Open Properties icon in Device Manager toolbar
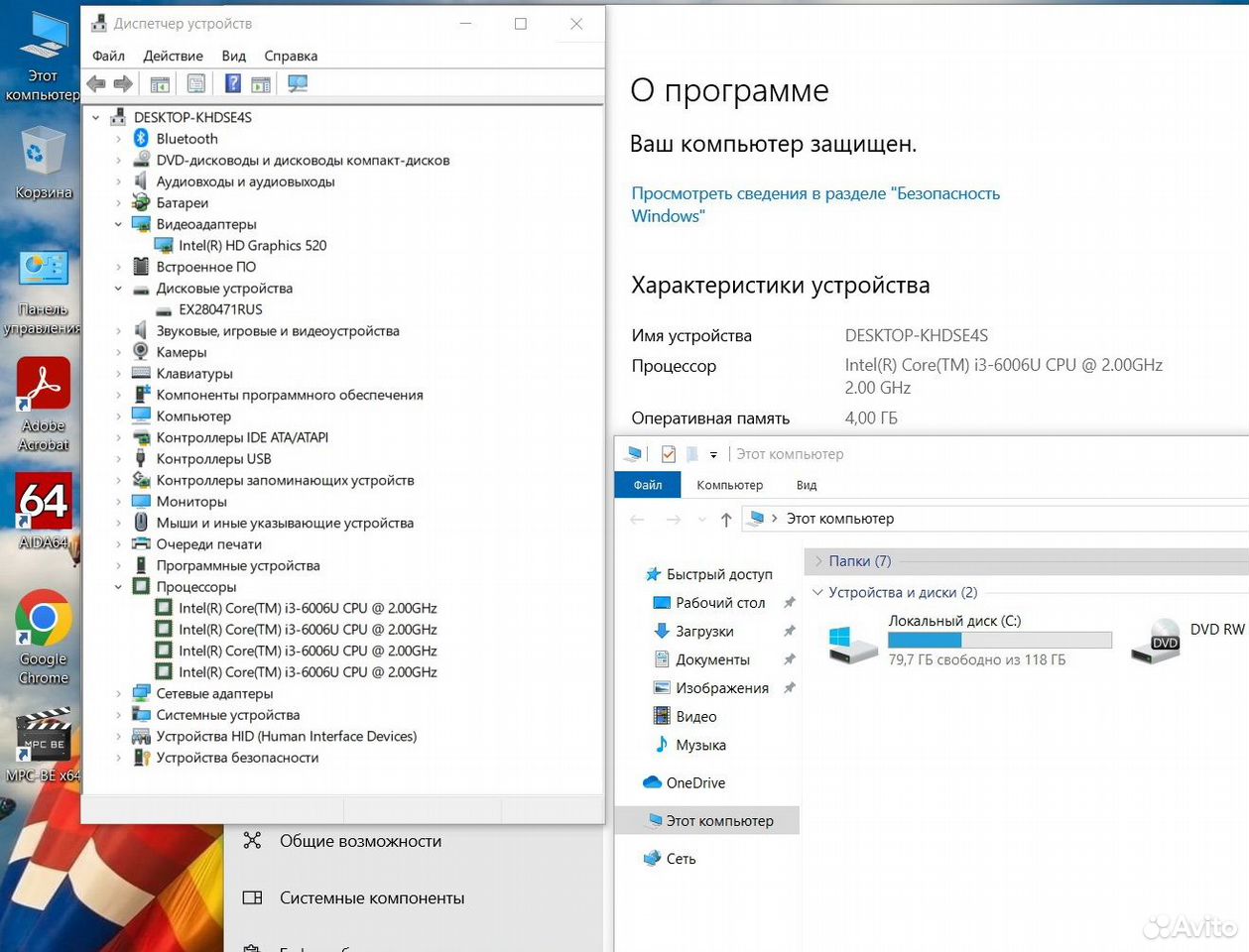The image size is (1249, 952). (x=196, y=84)
